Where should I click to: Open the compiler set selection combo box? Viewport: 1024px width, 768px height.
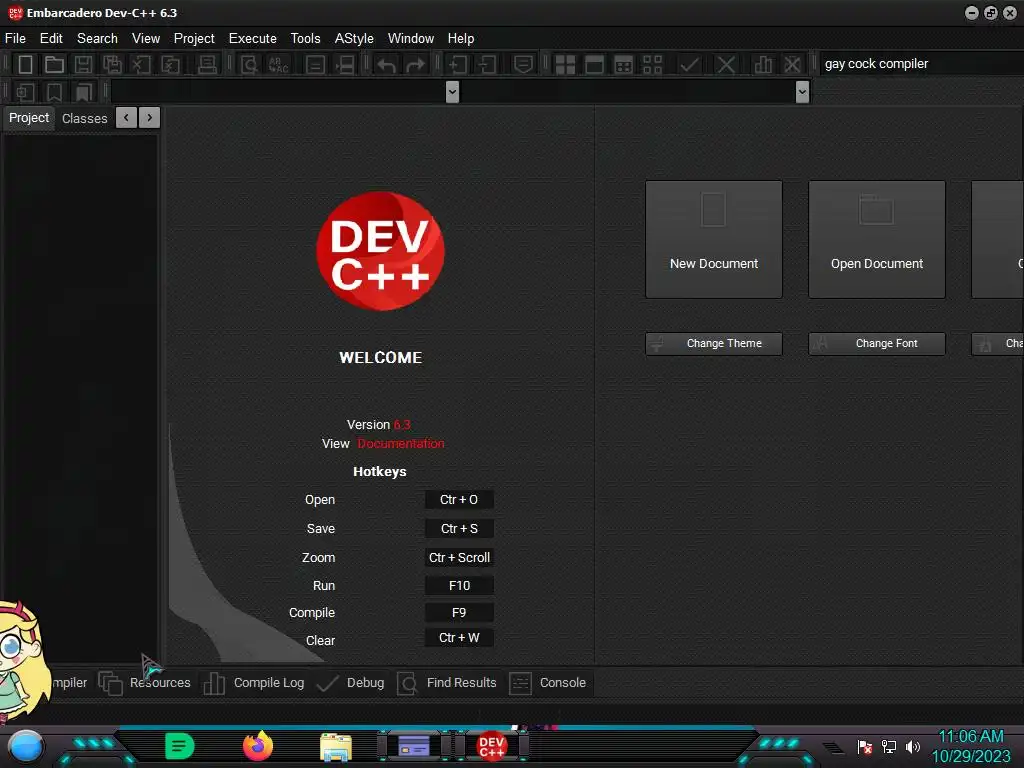pyautogui.click(x=921, y=64)
